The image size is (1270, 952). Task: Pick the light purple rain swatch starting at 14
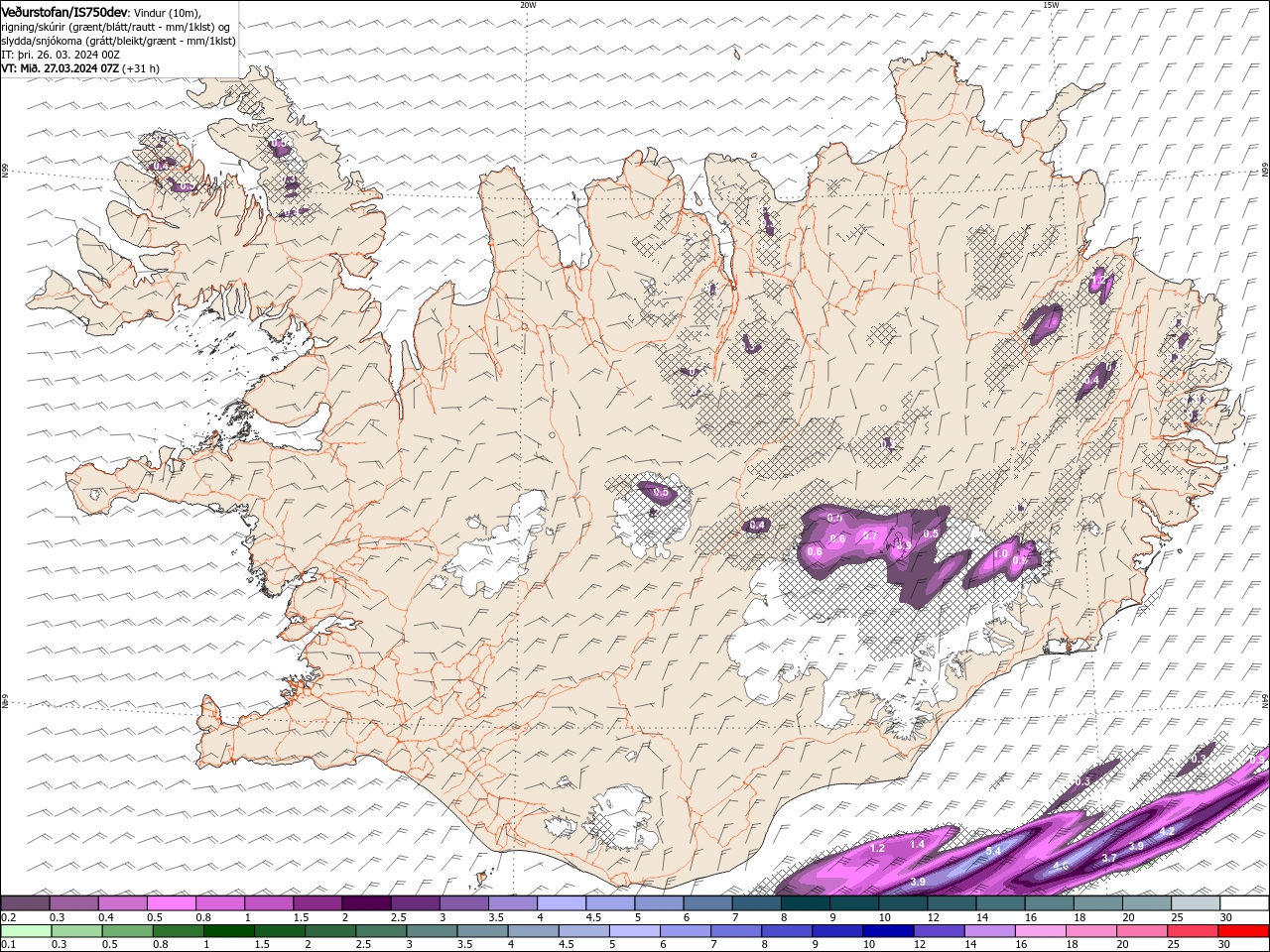pyautogui.click(x=989, y=930)
